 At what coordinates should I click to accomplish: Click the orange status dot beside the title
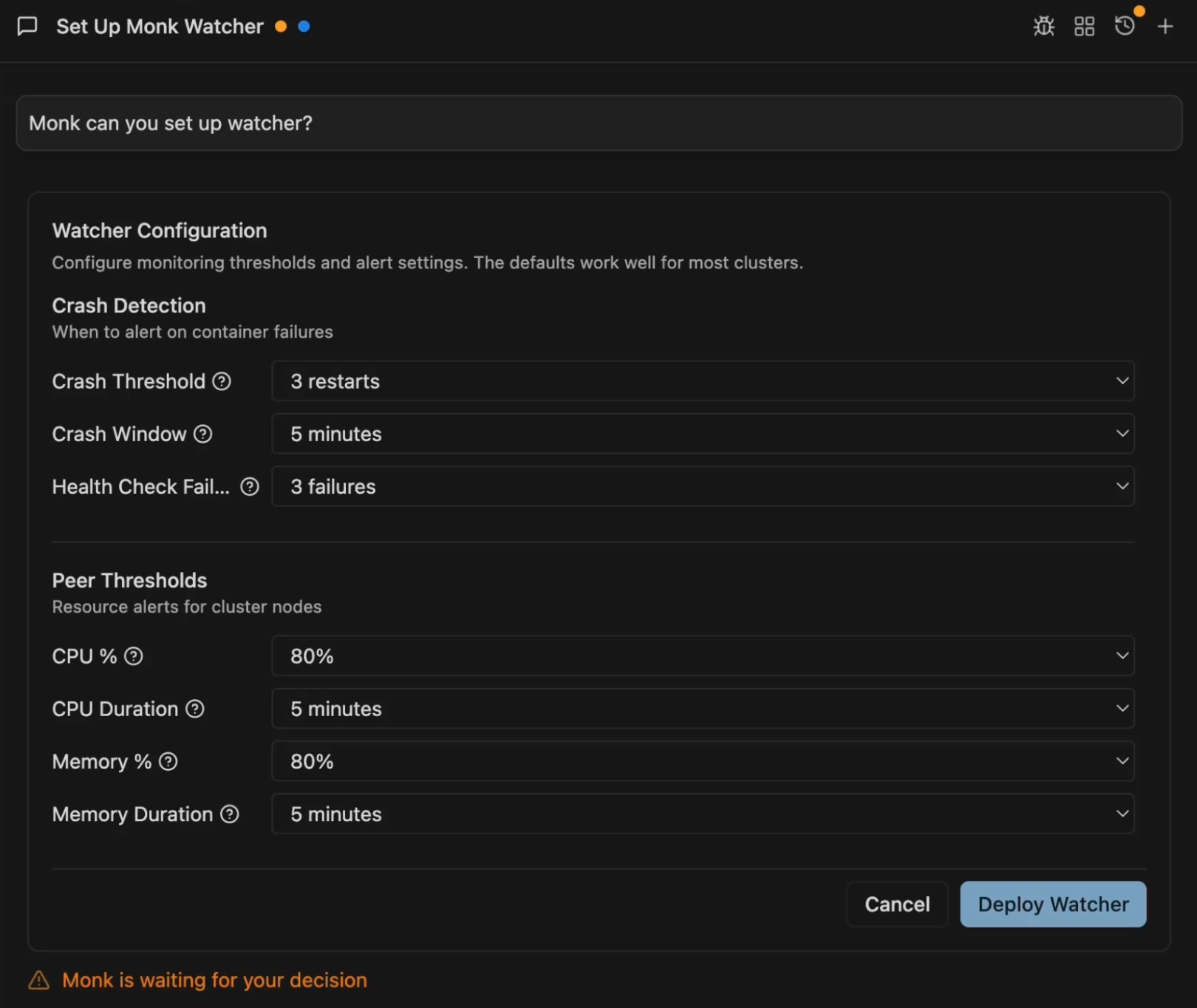pos(281,27)
